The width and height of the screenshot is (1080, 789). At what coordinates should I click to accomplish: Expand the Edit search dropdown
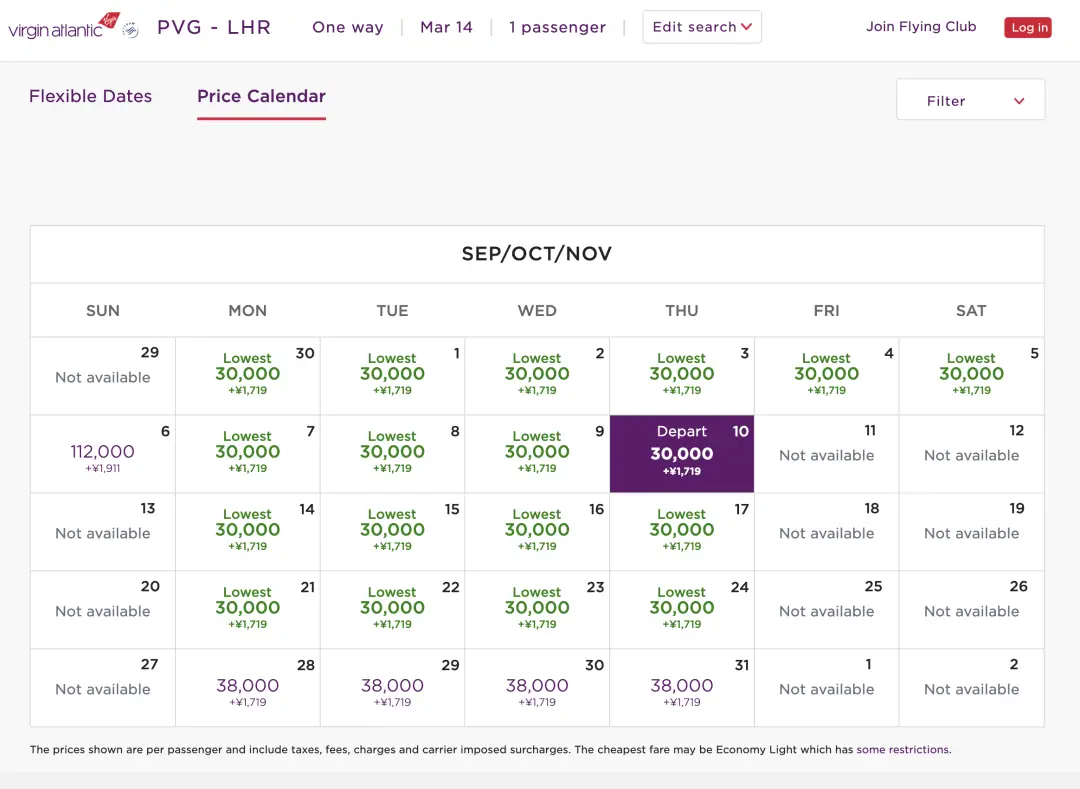pos(701,27)
